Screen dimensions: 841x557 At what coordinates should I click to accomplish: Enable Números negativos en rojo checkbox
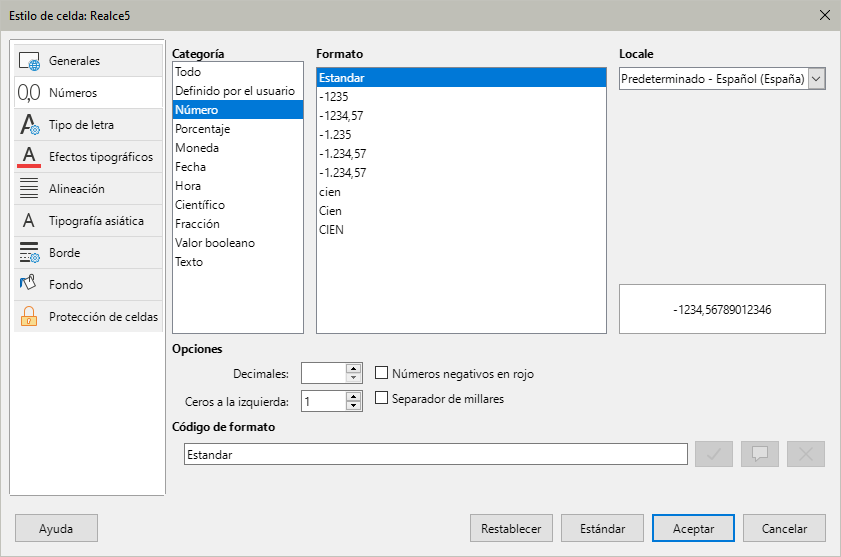(382, 374)
